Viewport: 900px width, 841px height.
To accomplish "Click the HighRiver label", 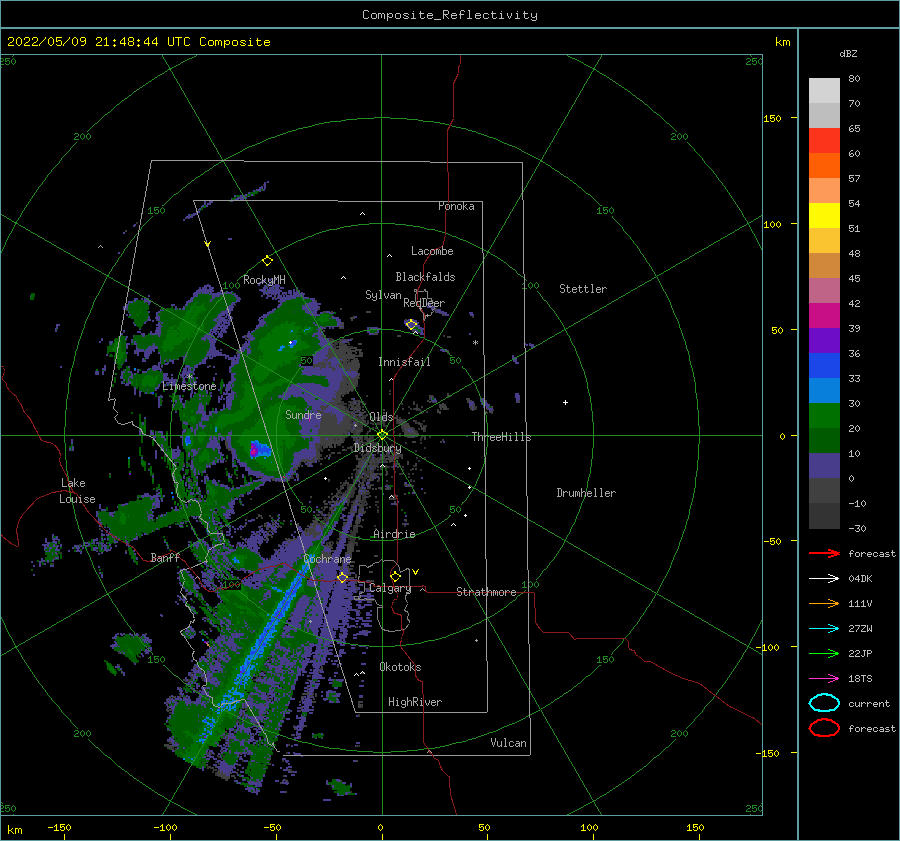I will [415, 702].
